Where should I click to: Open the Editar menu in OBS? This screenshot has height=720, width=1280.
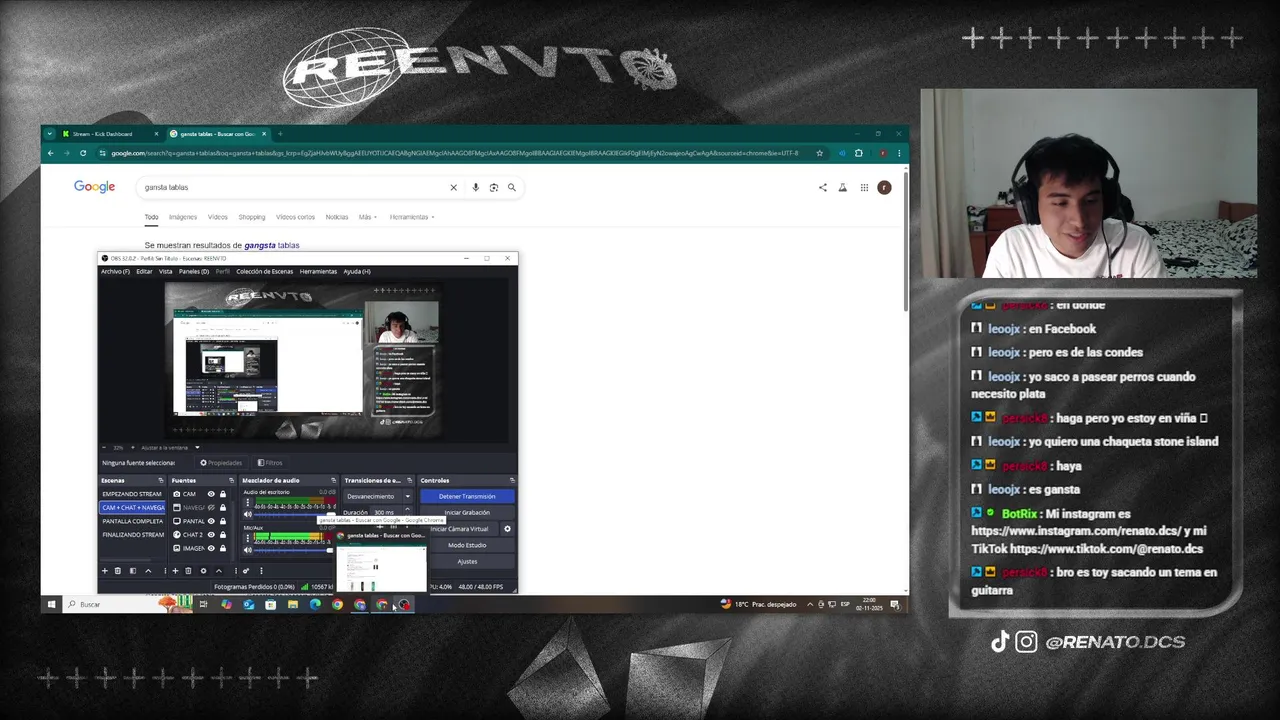pyautogui.click(x=144, y=271)
